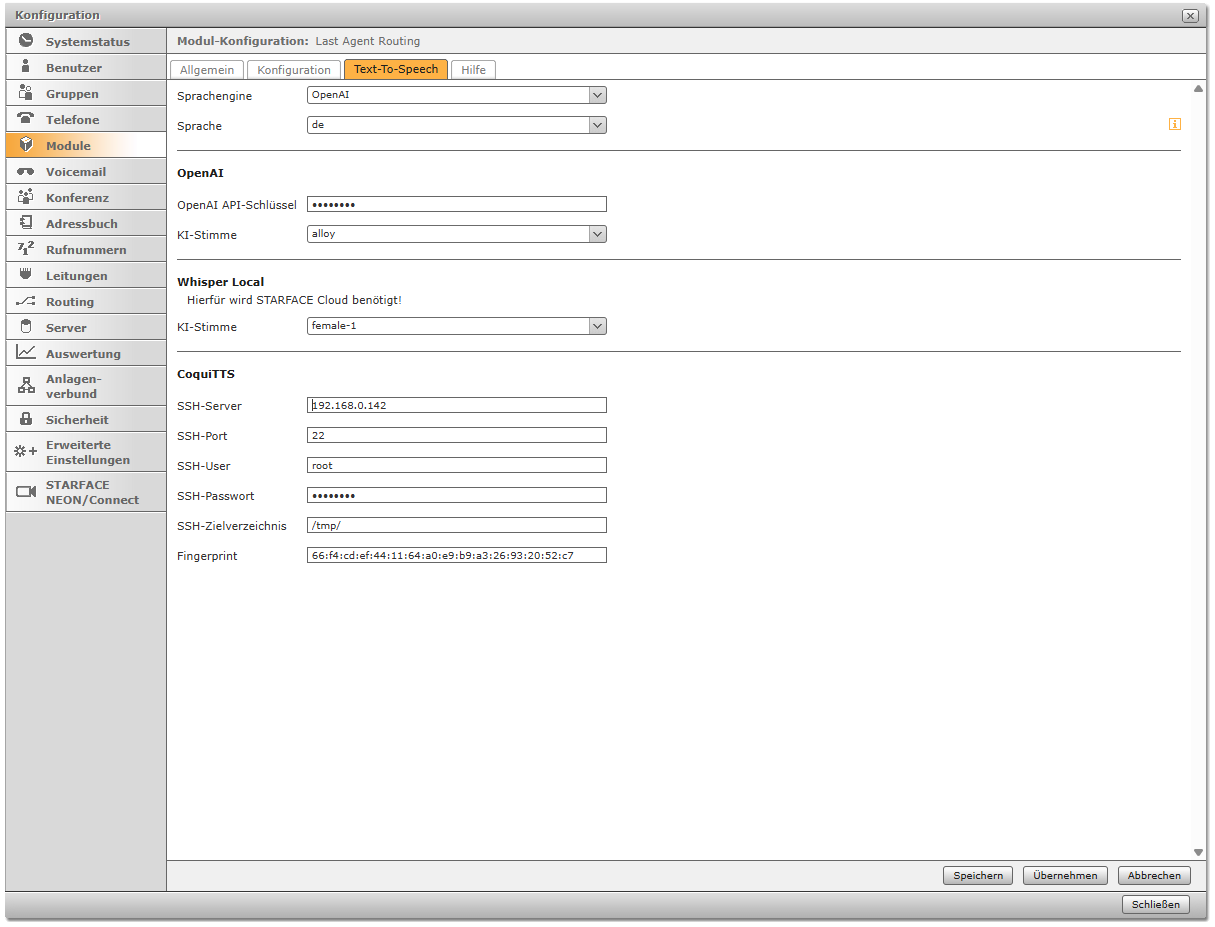Focus the OpenAI API-Schlüssel field

[456, 204]
